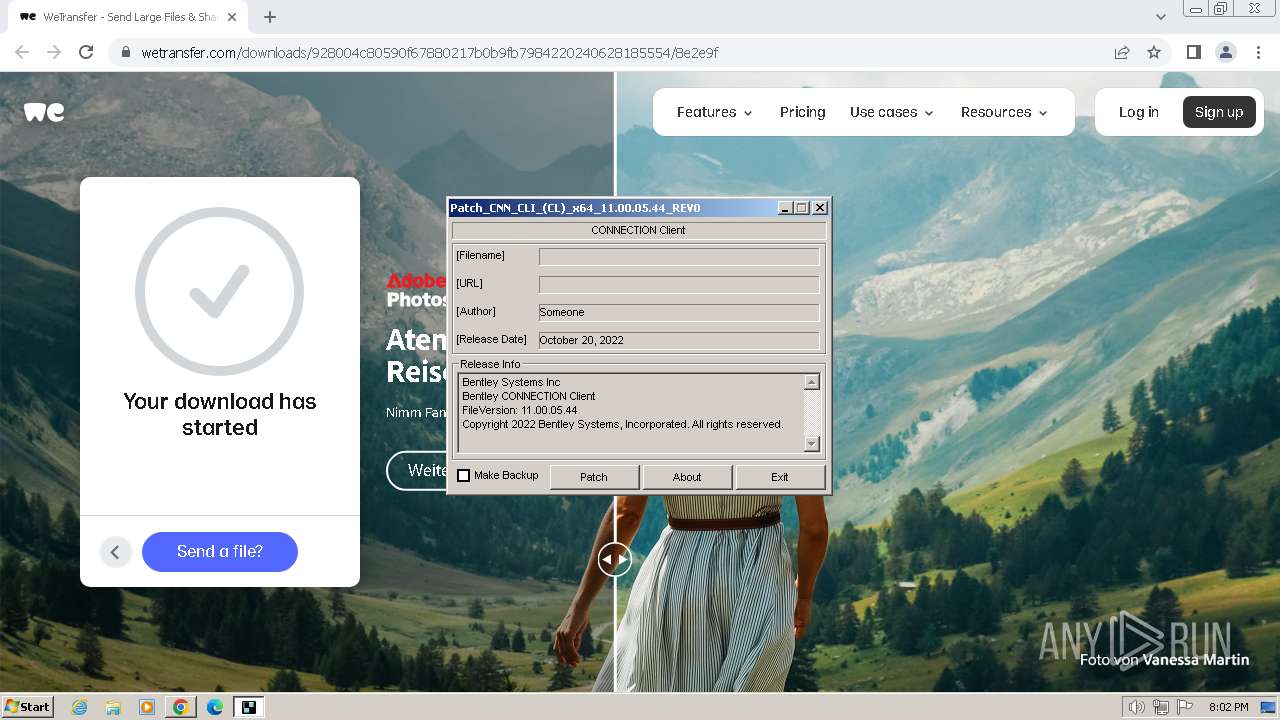Open Chrome side panel icon
Viewport: 1280px width, 720px height.
tap(1193, 52)
